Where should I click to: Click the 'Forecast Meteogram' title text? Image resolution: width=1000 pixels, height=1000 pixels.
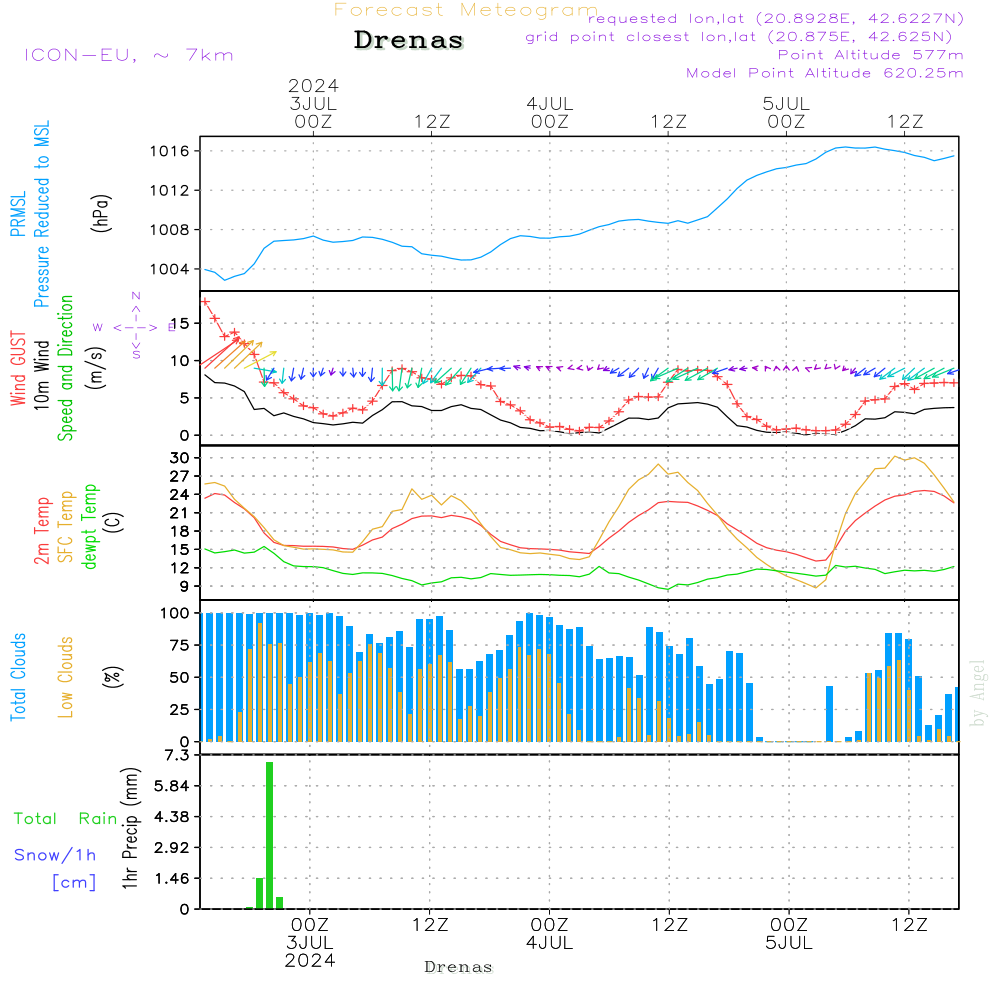(466, 10)
